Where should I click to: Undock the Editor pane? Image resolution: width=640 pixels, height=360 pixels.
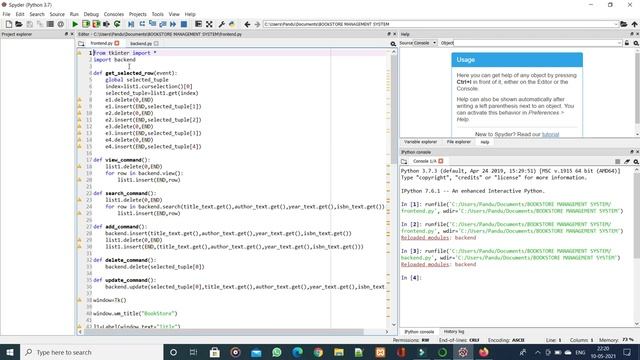tap(389, 34)
